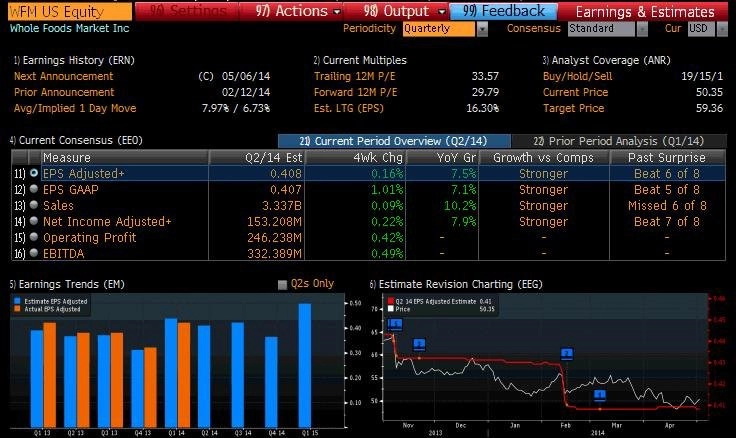This screenshot has width=736, height=438.
Task: Click the Q4 13 orange actual bar
Action: [x=150, y=387]
